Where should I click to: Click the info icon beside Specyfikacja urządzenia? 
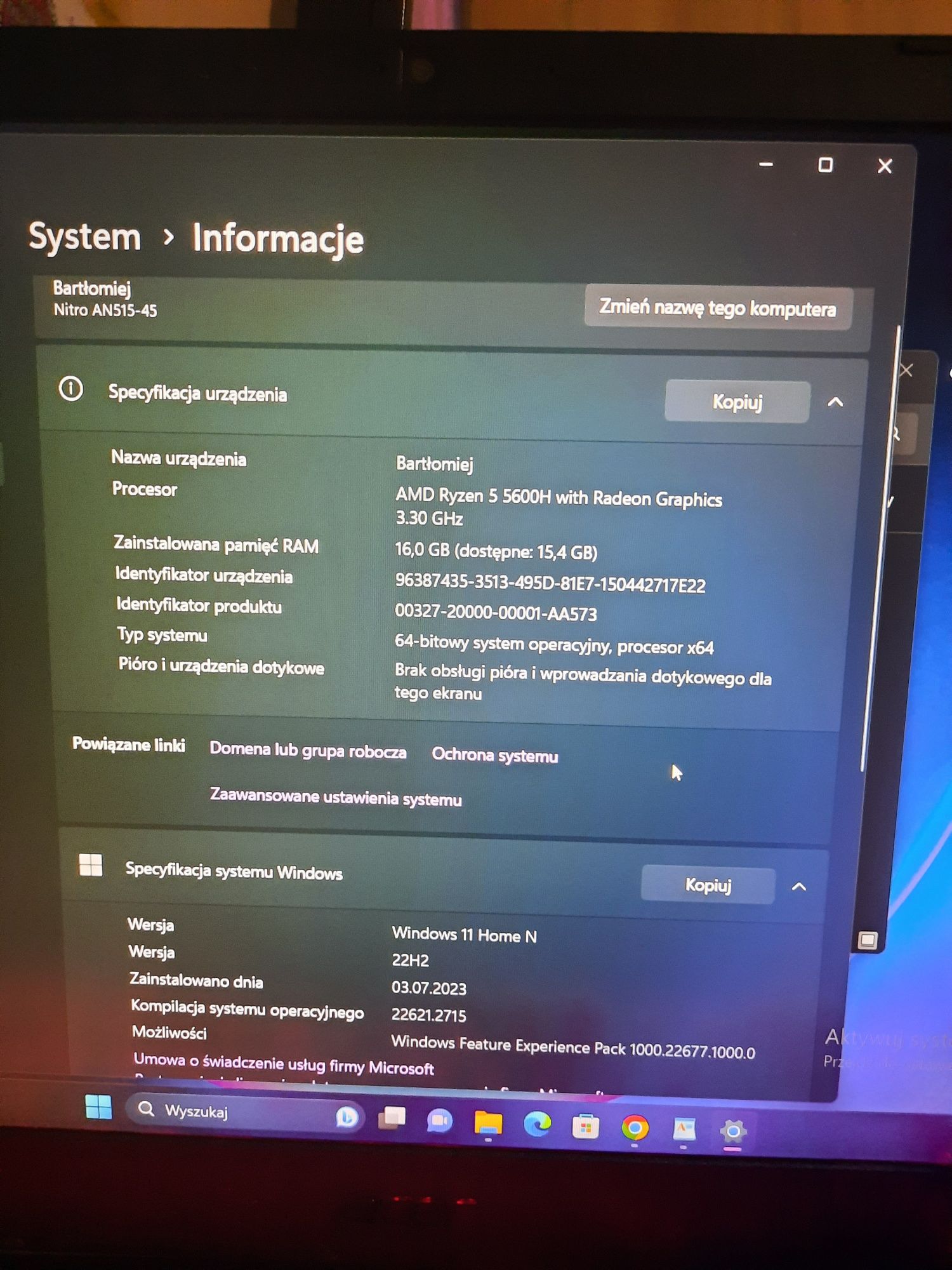tap(71, 389)
